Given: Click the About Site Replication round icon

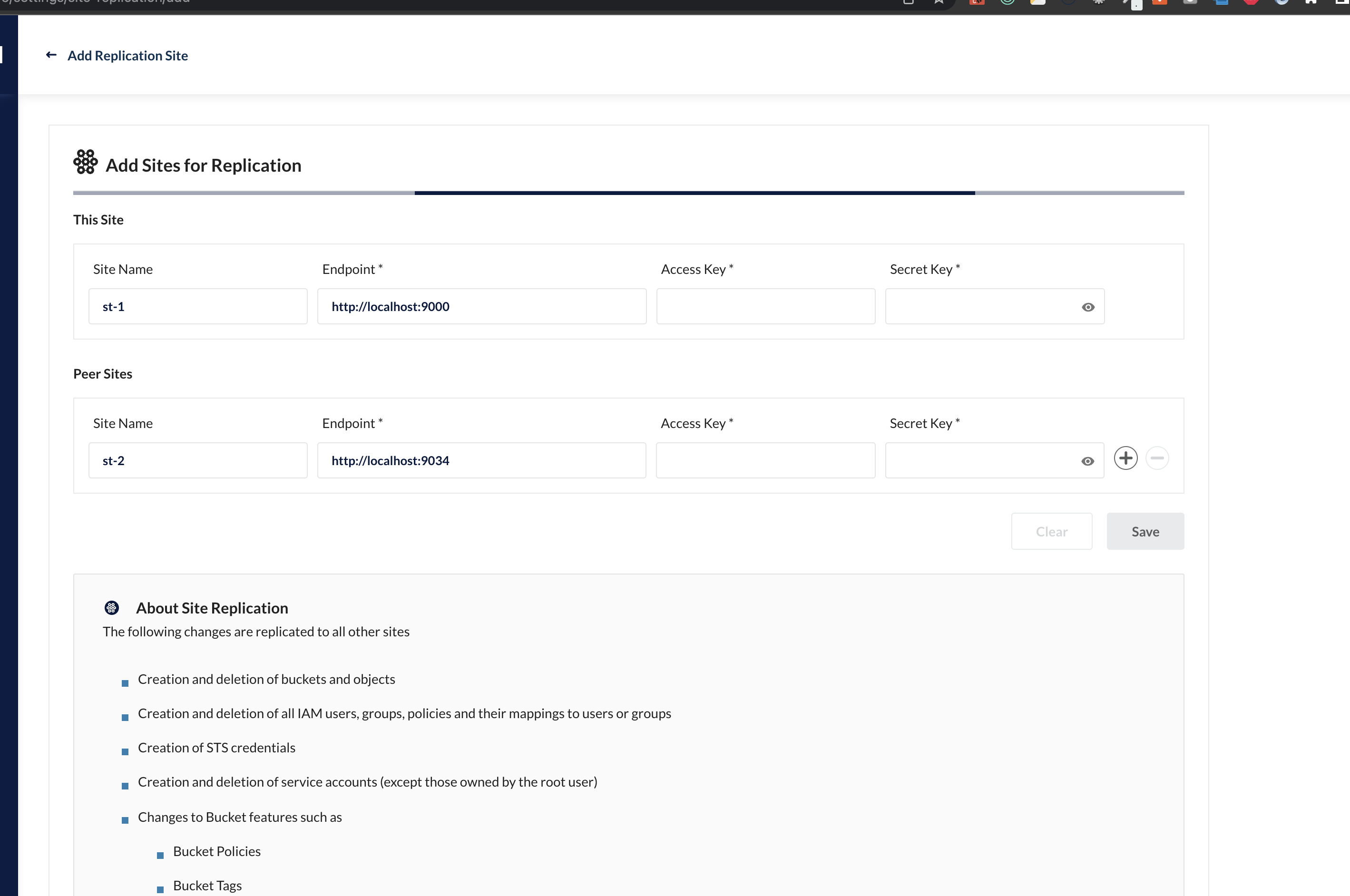Looking at the screenshot, I should click(x=111, y=608).
